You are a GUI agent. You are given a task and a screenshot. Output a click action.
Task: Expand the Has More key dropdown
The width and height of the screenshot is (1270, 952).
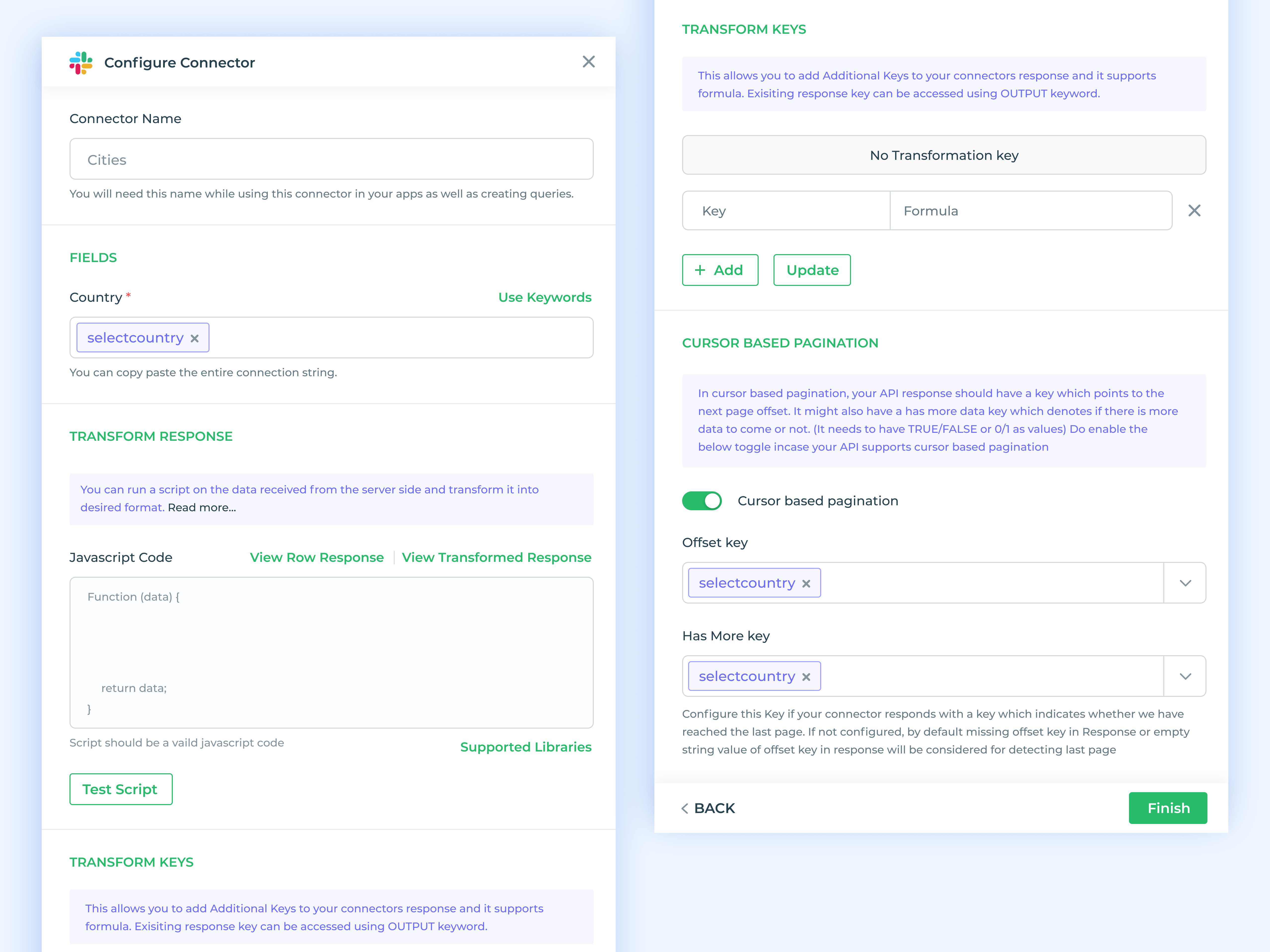(1185, 676)
